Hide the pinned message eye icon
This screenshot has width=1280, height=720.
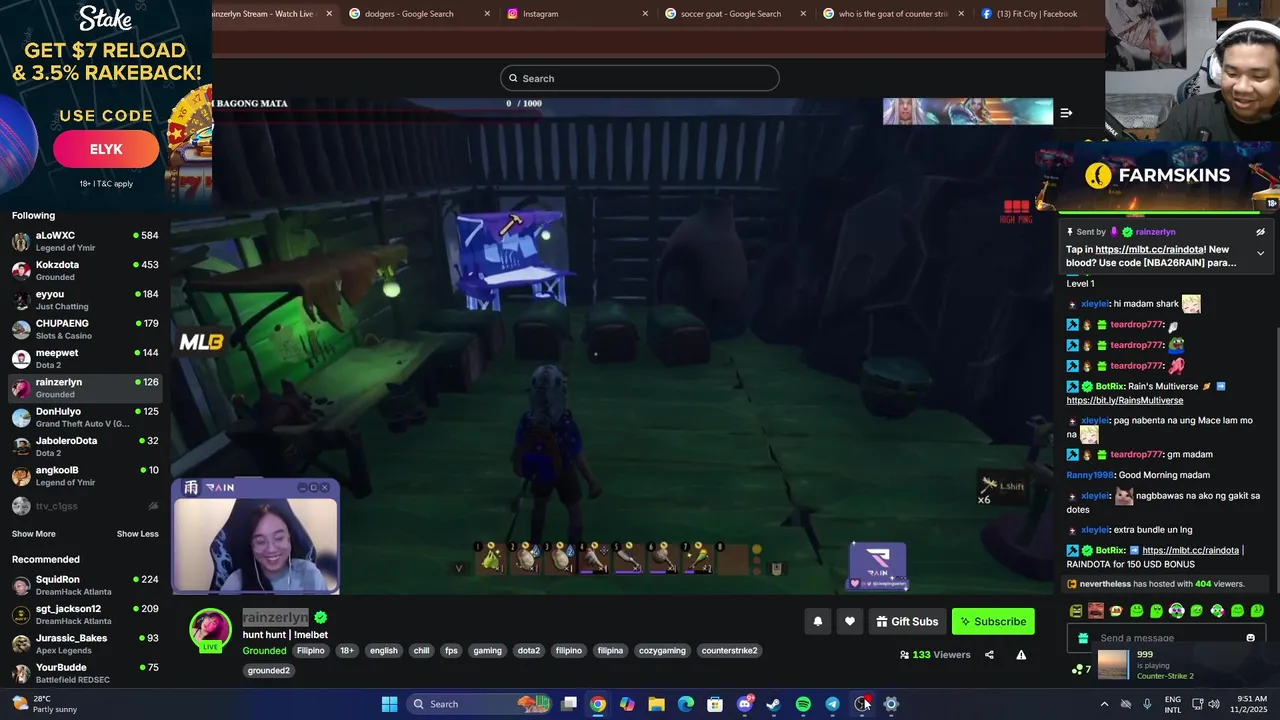[1260, 232]
